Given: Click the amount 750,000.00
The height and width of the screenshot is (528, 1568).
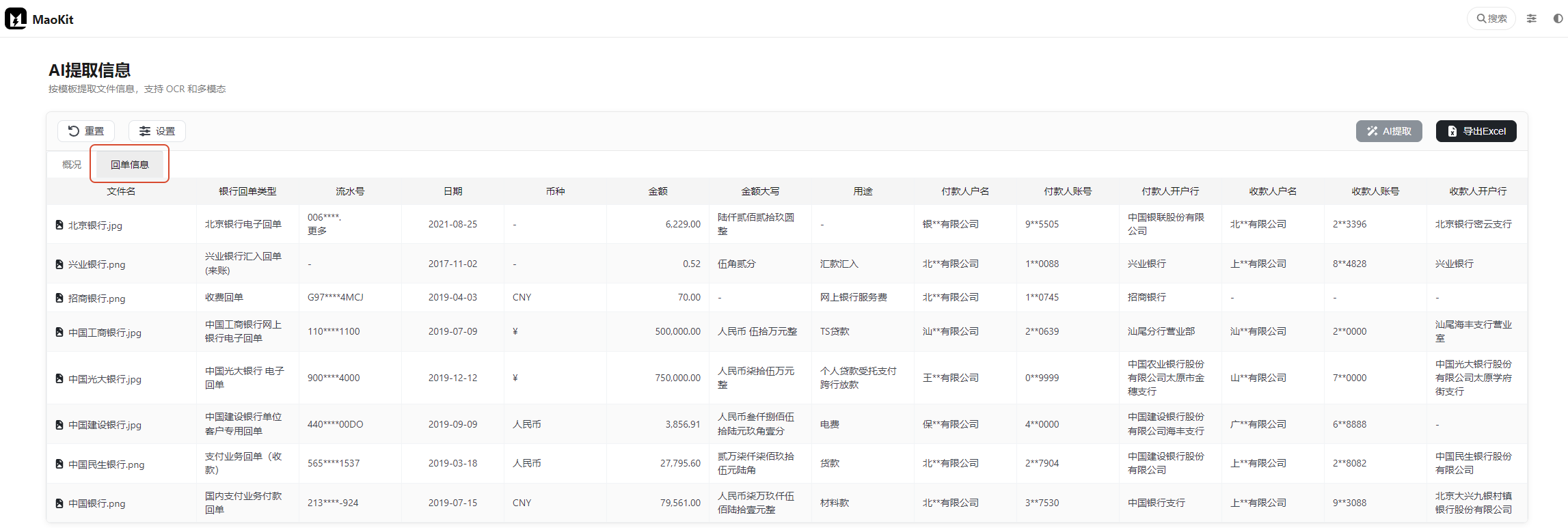Looking at the screenshot, I should tap(678, 378).
